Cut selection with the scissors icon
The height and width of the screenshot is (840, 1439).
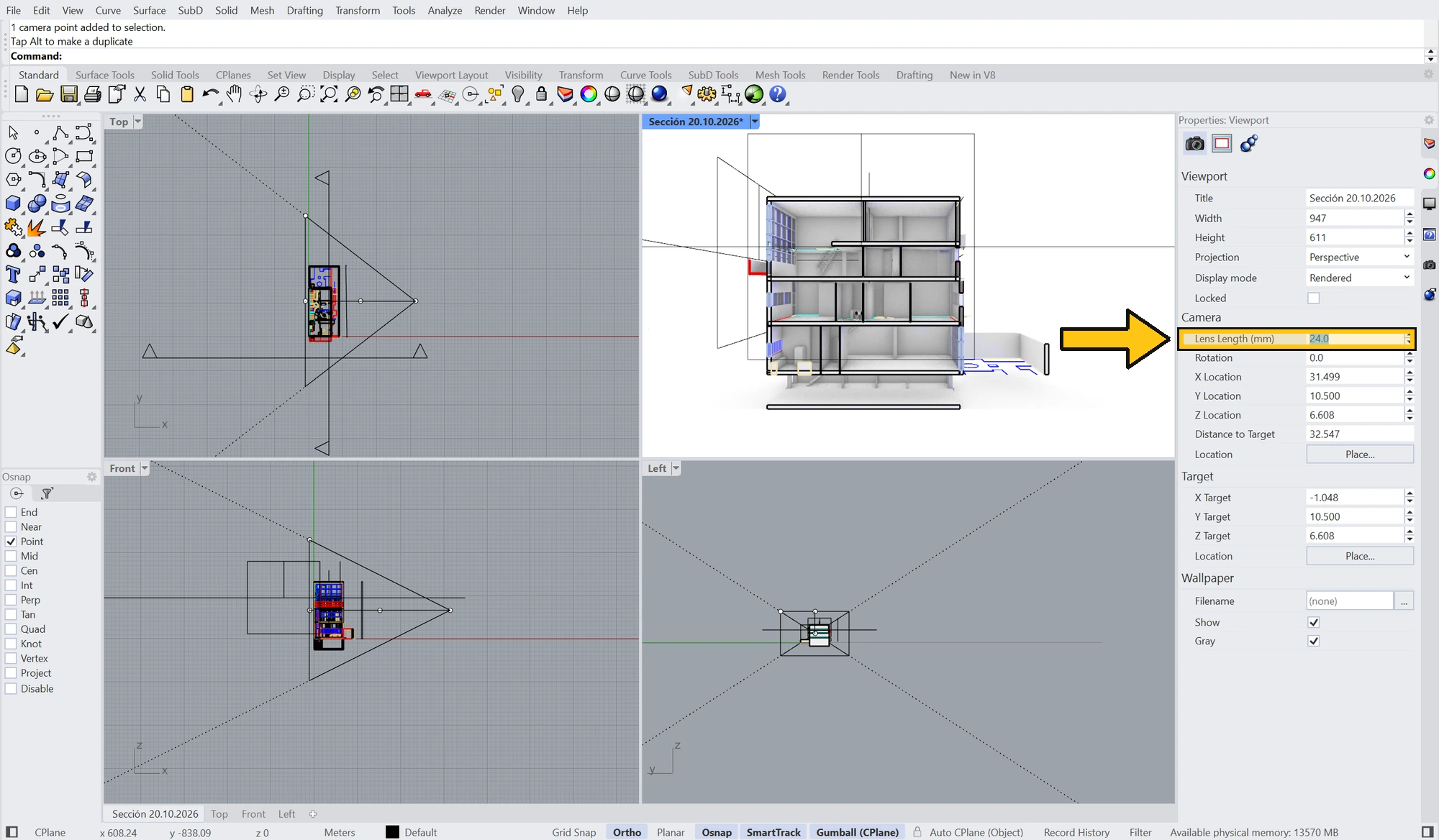pyautogui.click(x=140, y=94)
